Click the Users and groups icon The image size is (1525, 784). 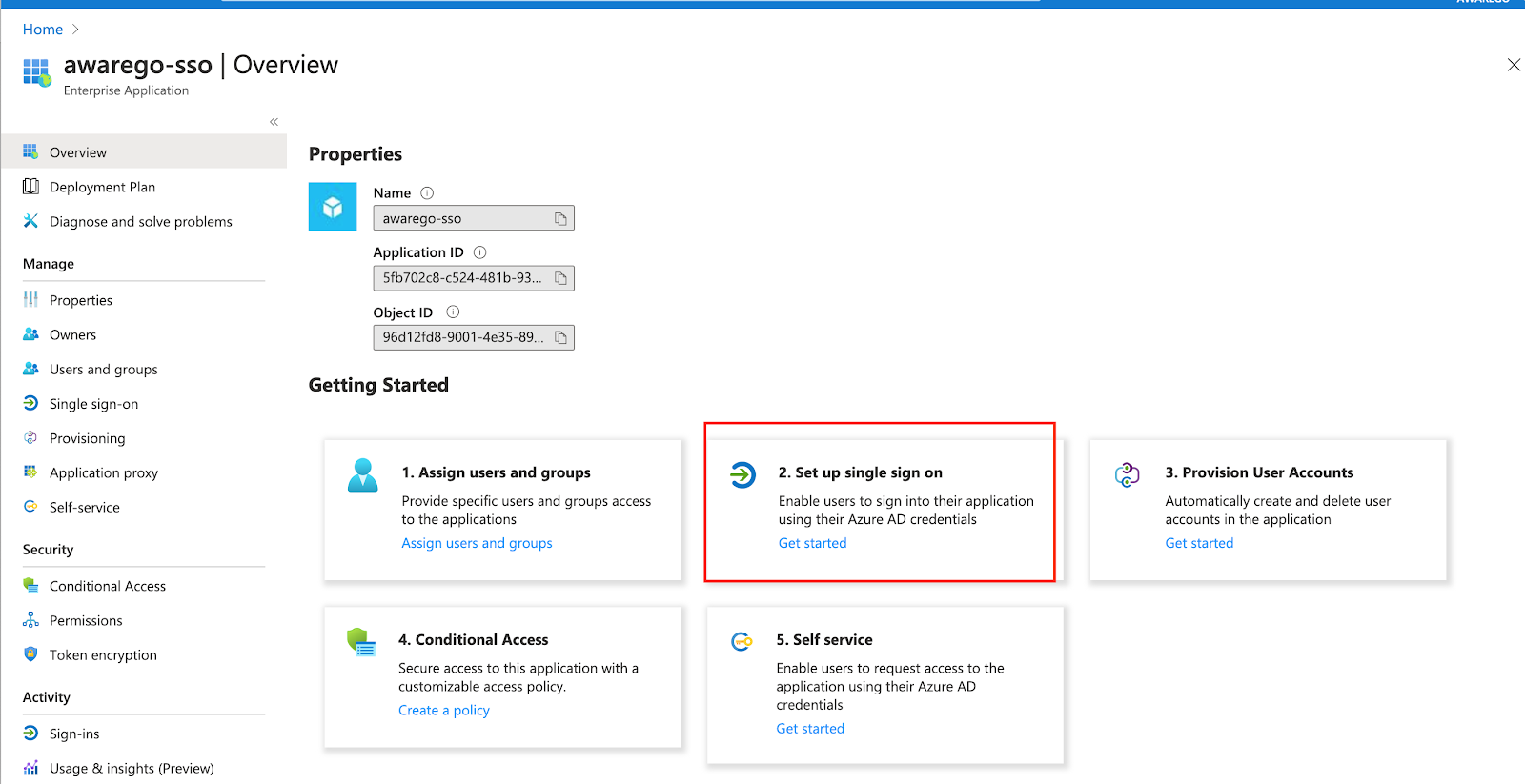(x=30, y=369)
